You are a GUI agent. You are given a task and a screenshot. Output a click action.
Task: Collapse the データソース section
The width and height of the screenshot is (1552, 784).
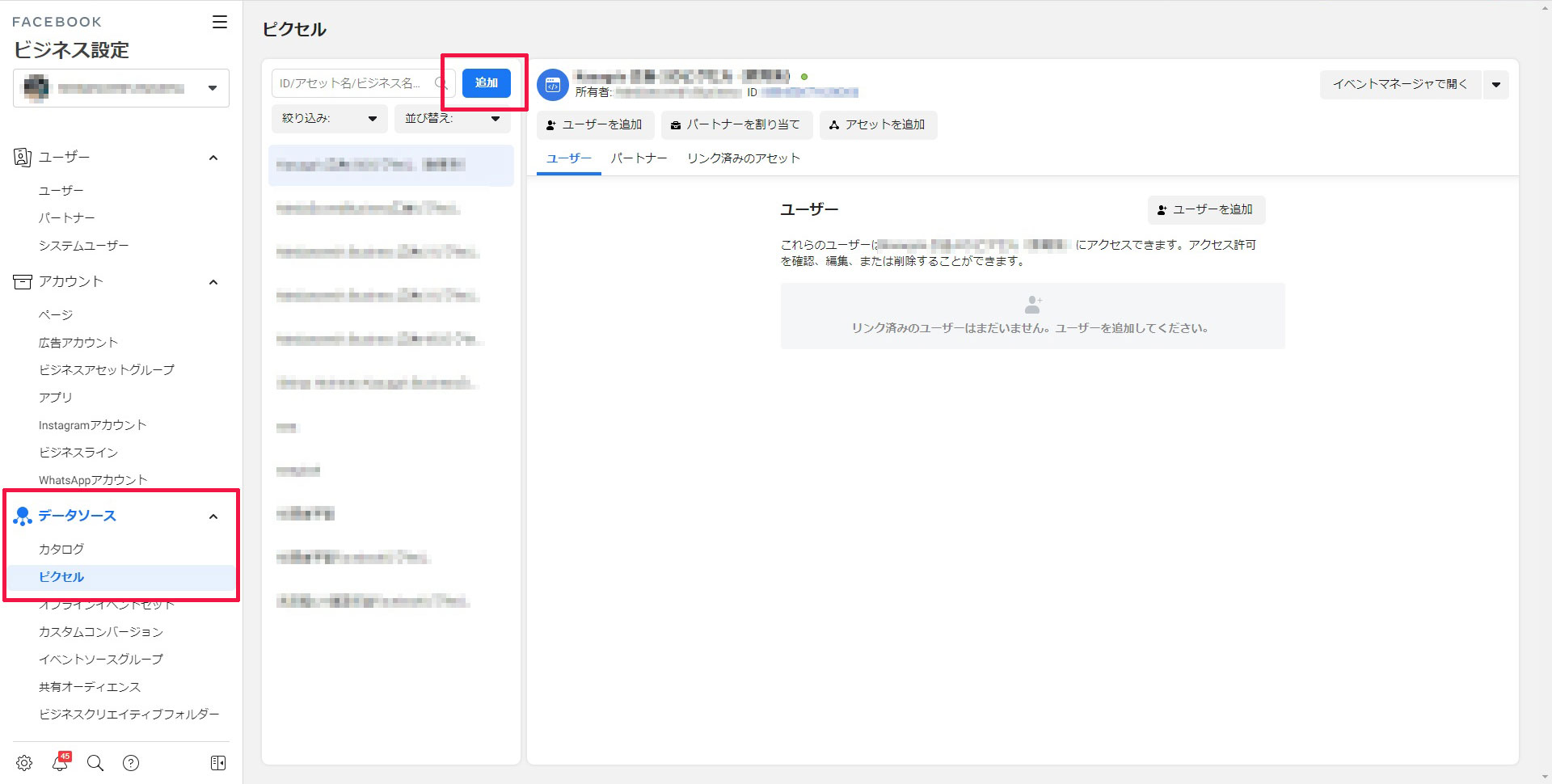213,516
